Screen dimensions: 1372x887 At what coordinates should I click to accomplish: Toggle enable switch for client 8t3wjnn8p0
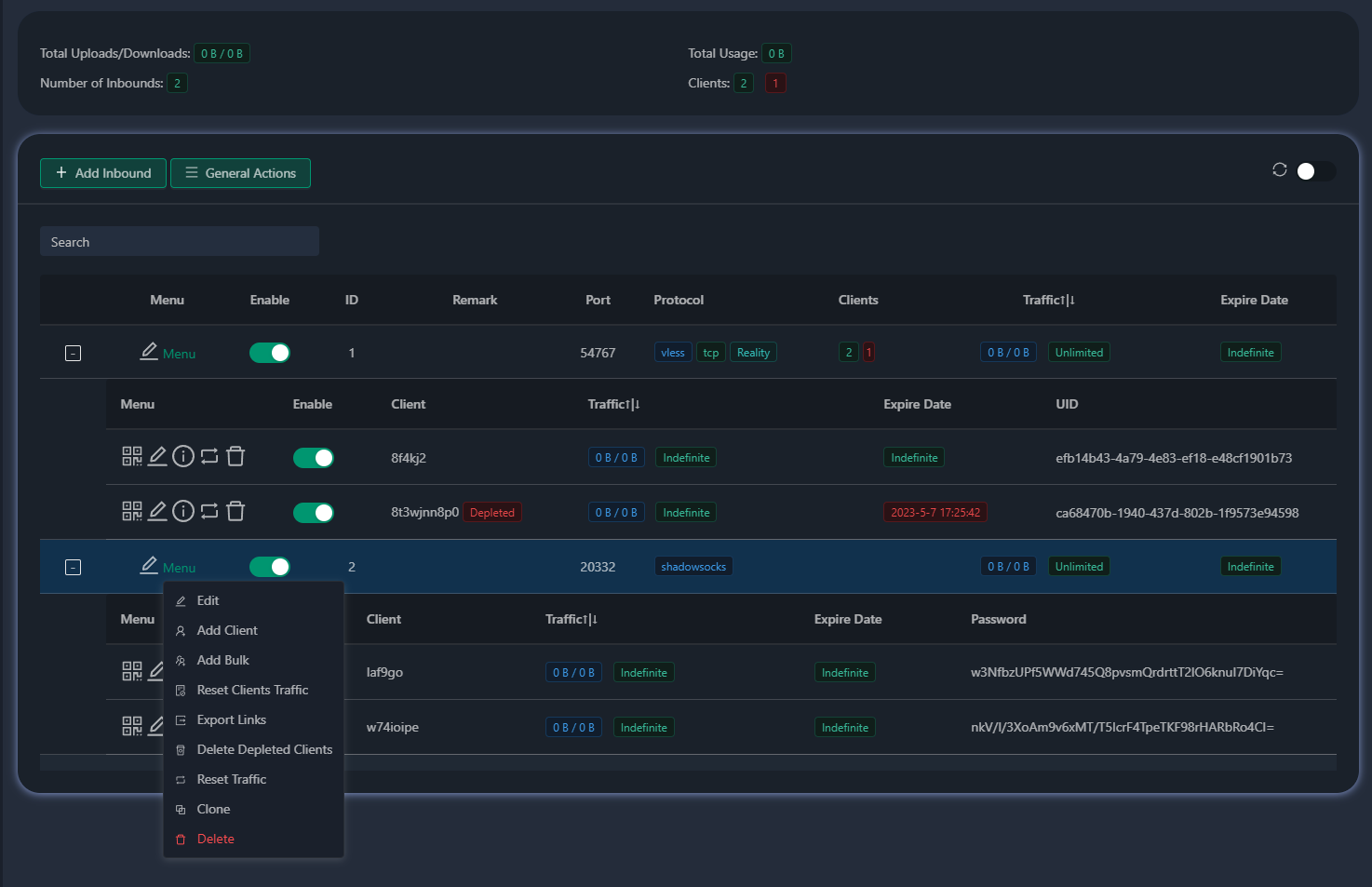(x=314, y=513)
